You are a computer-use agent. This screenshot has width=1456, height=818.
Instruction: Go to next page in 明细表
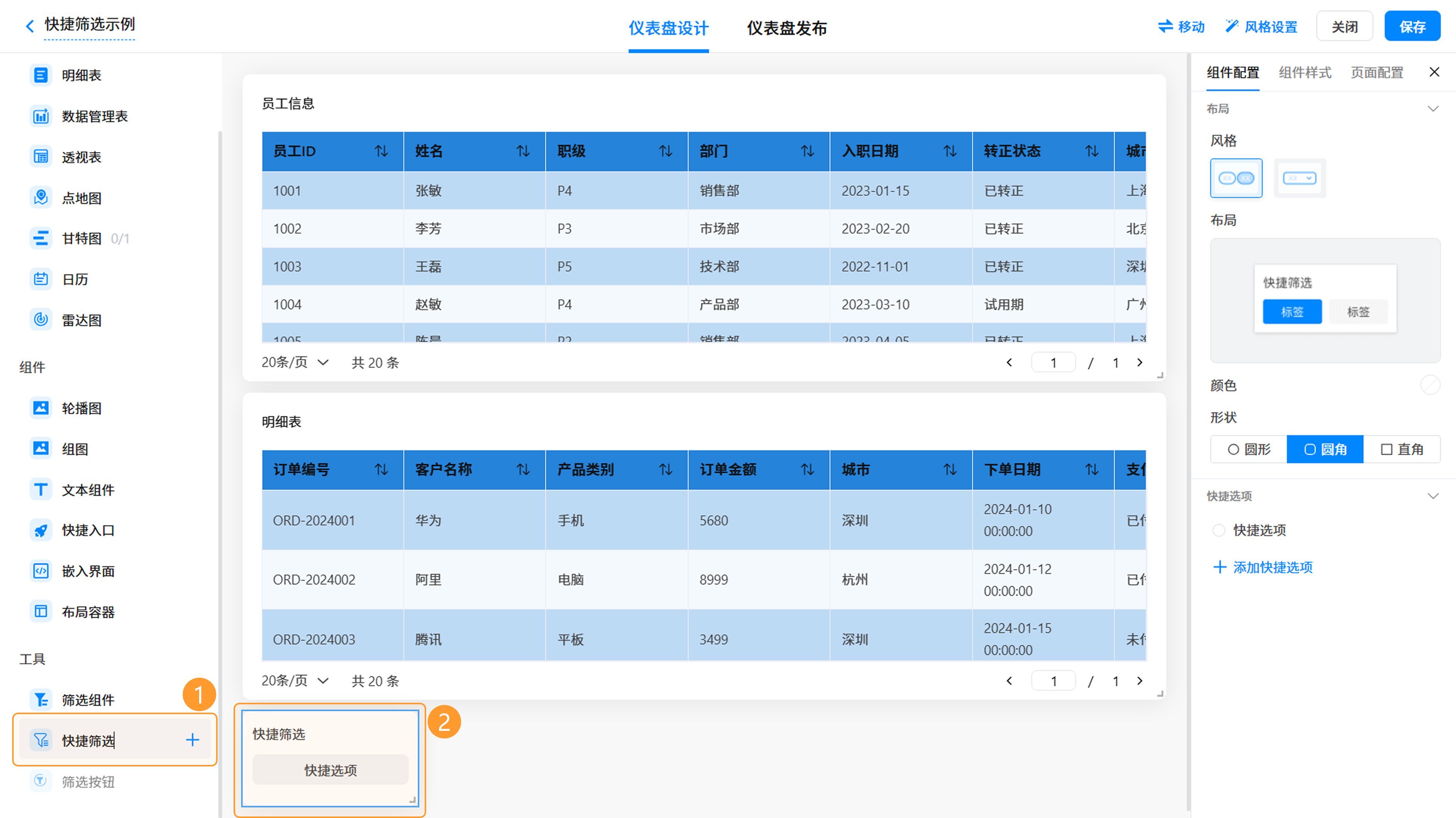[1139, 681]
